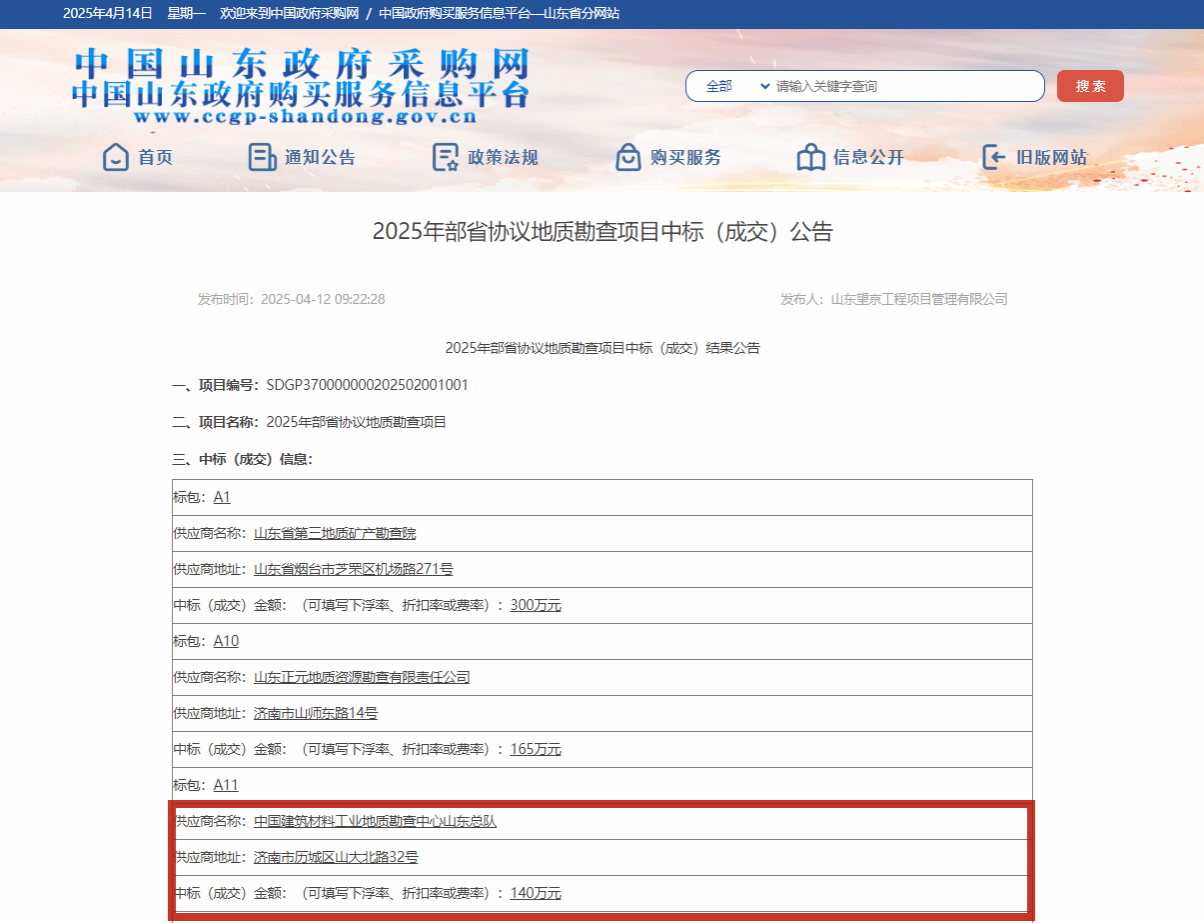The width and height of the screenshot is (1204, 923).
Task: Click the home icon beside 首页
Action: pos(116,157)
